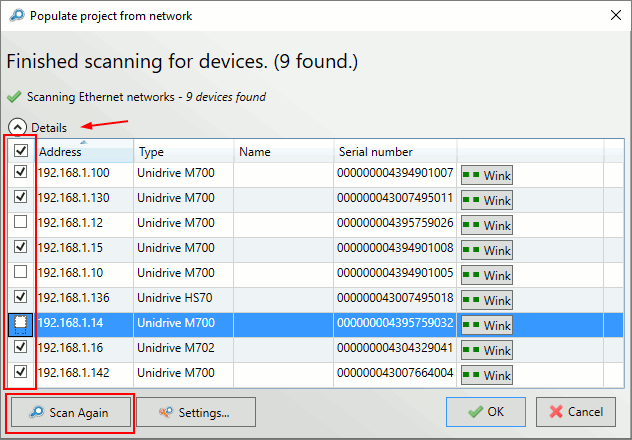The height and width of the screenshot is (440, 632).
Task: Uncheck the 192.168.1.130 device checkbox
Action: coord(21,197)
